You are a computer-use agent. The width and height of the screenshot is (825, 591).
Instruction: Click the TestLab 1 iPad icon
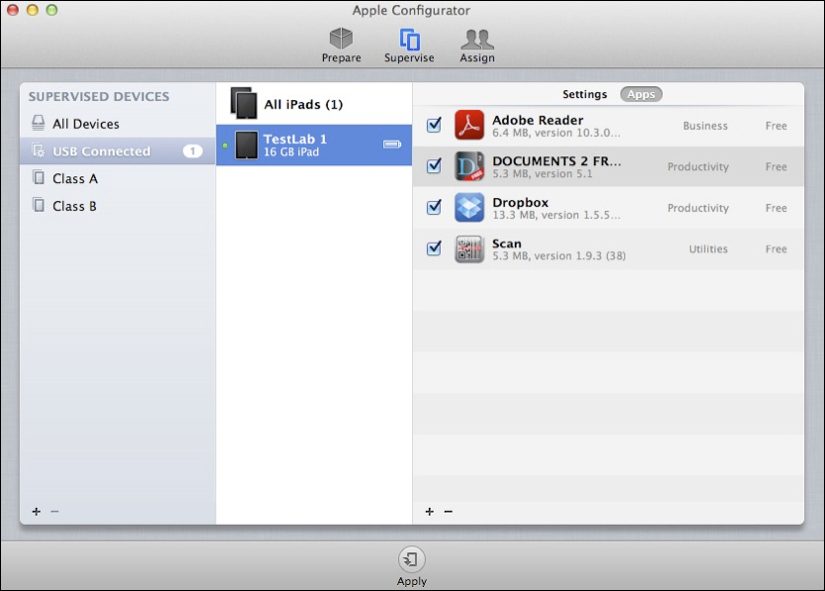246,145
